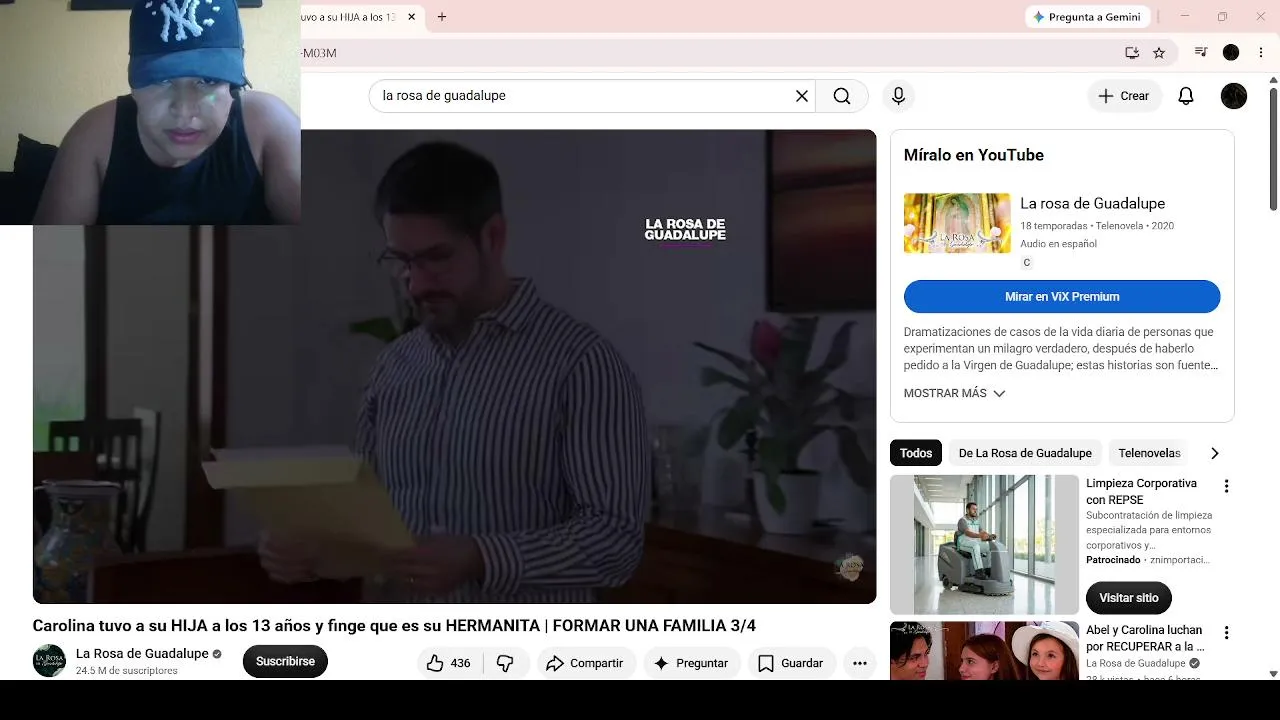This screenshot has width=1280, height=720.
Task: Like the video with 436 likes
Action: (449, 663)
